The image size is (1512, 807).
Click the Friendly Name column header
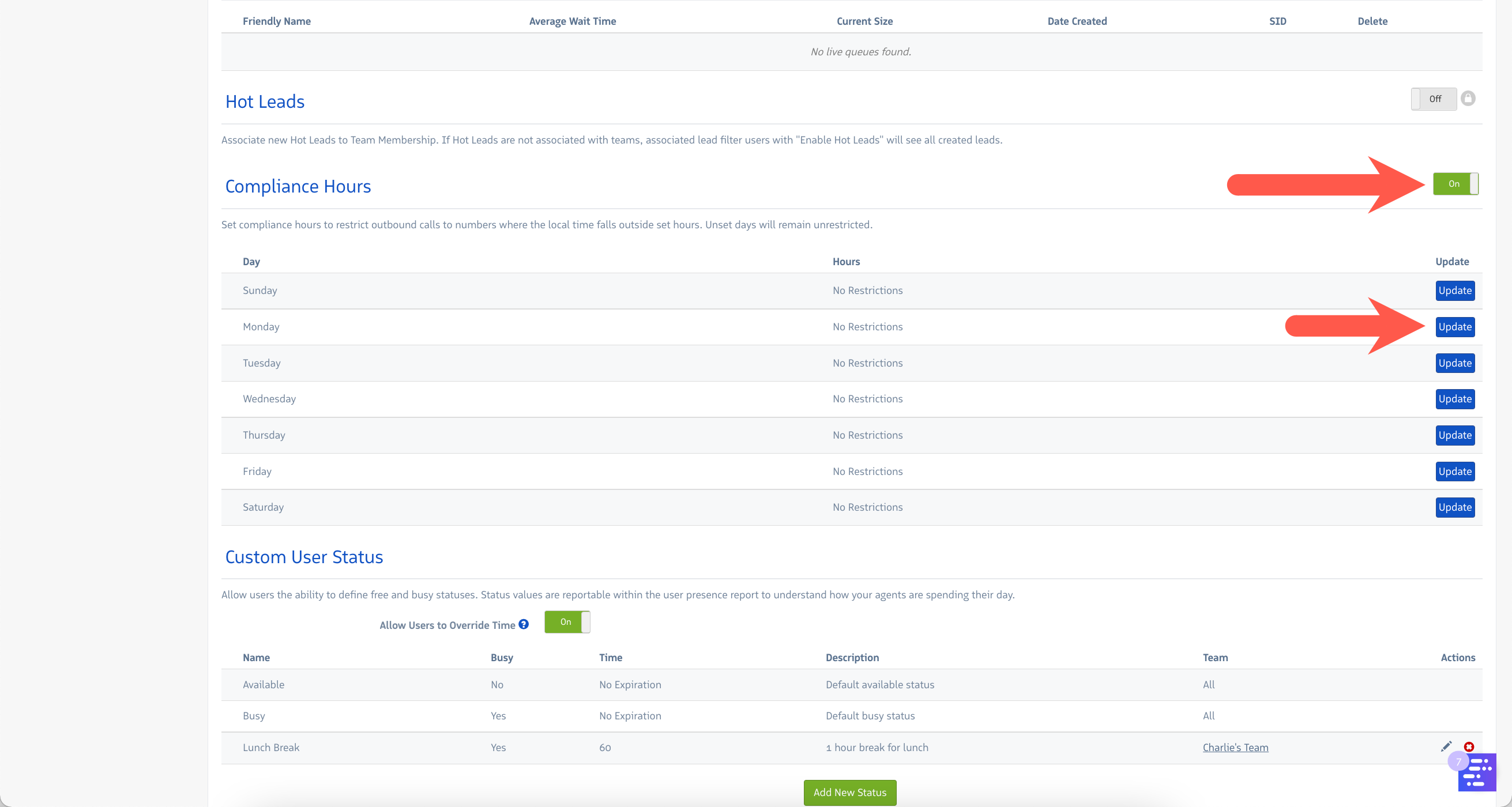pos(276,21)
